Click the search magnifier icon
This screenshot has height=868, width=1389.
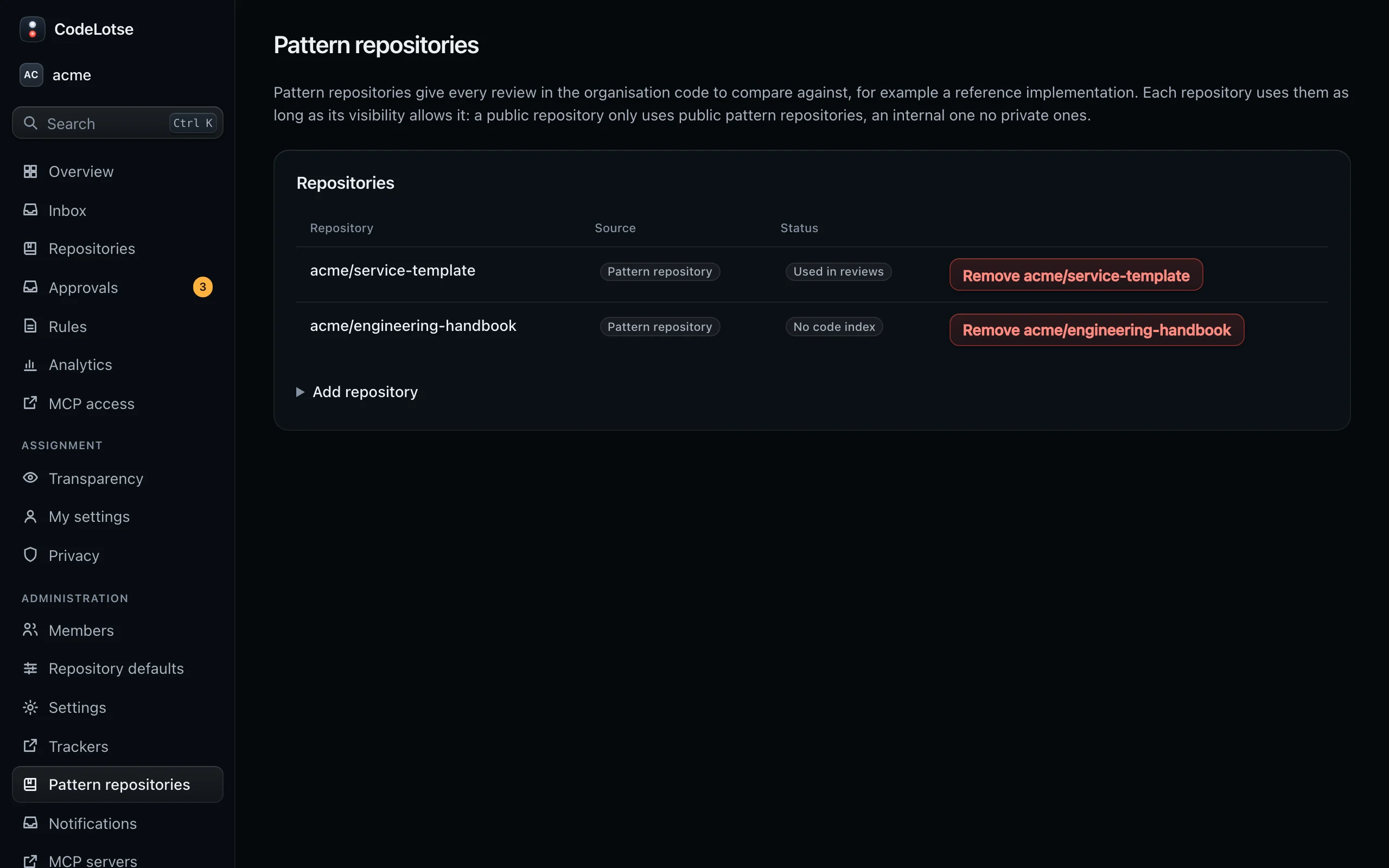(30, 123)
